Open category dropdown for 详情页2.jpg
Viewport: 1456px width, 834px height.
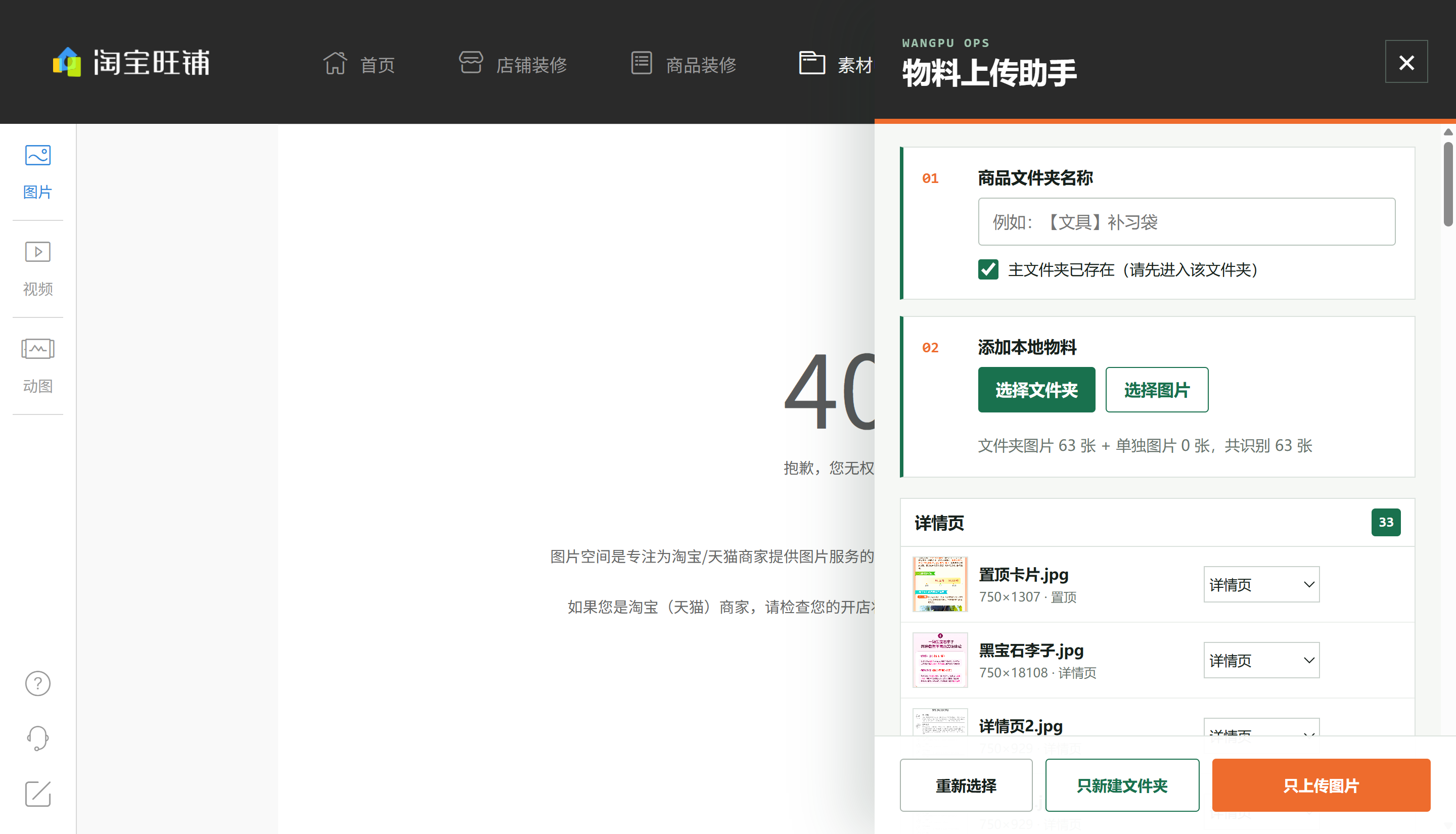(1261, 727)
